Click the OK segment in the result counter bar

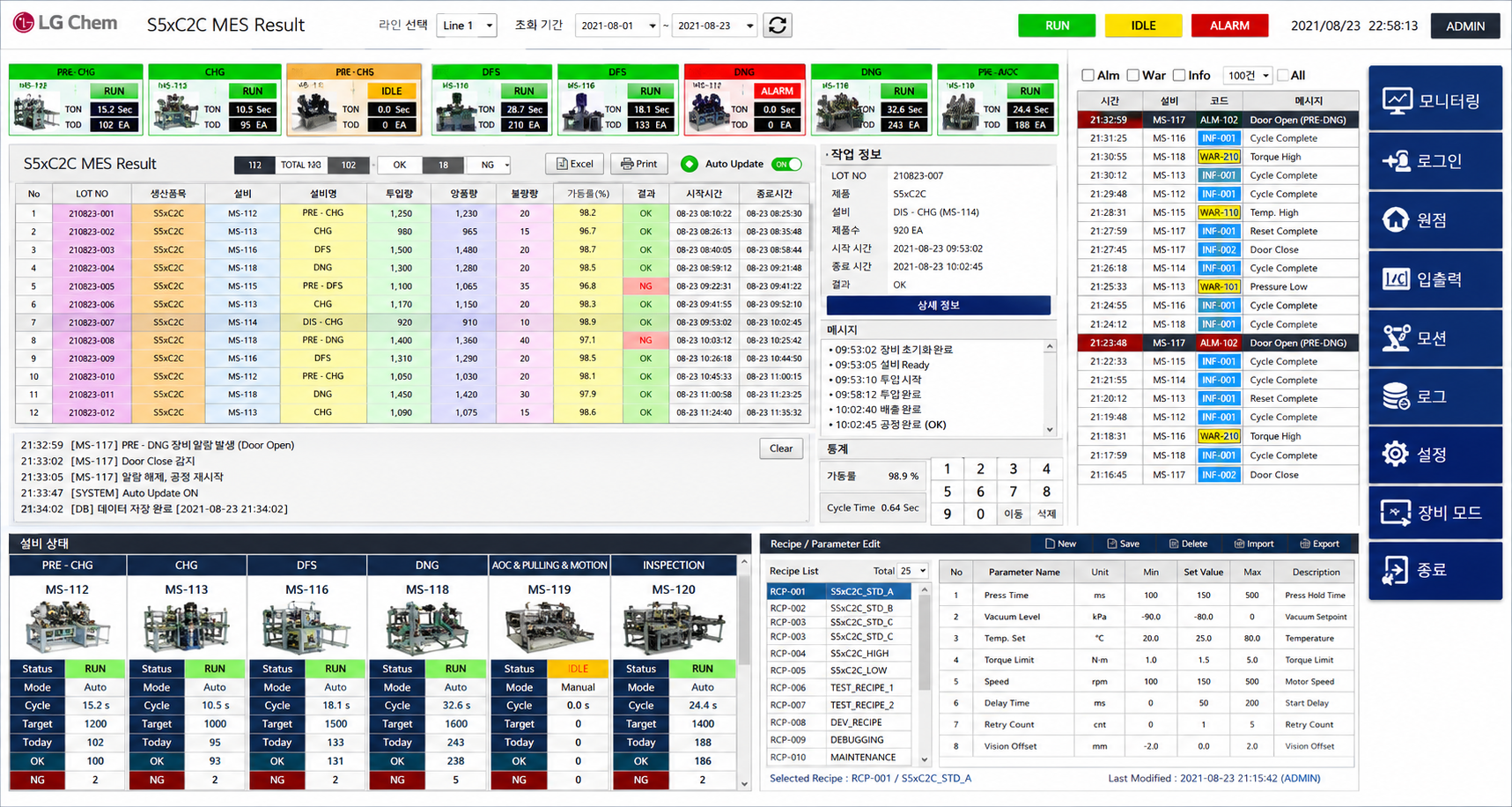pyautogui.click(x=399, y=165)
